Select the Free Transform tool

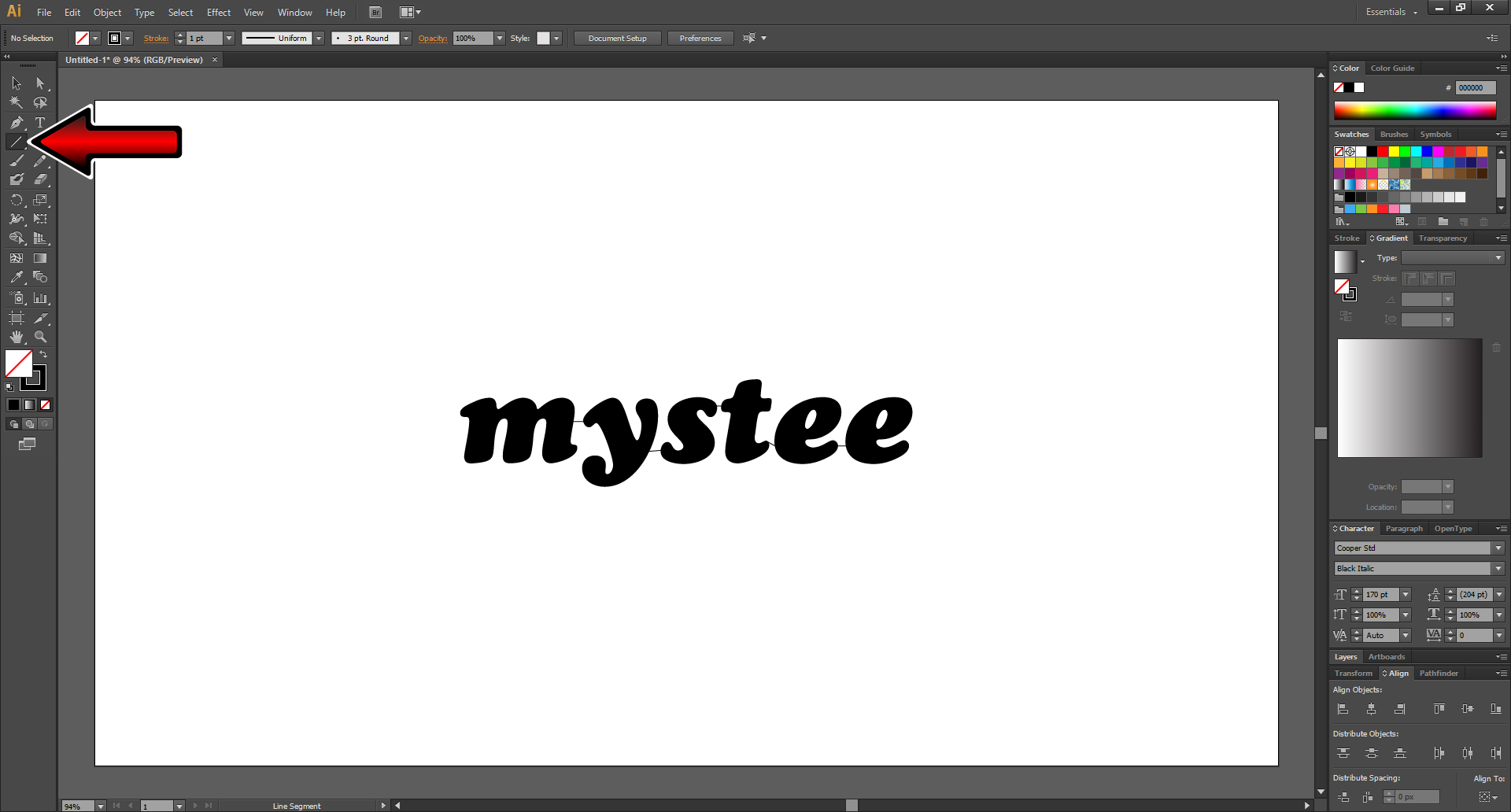(40, 219)
